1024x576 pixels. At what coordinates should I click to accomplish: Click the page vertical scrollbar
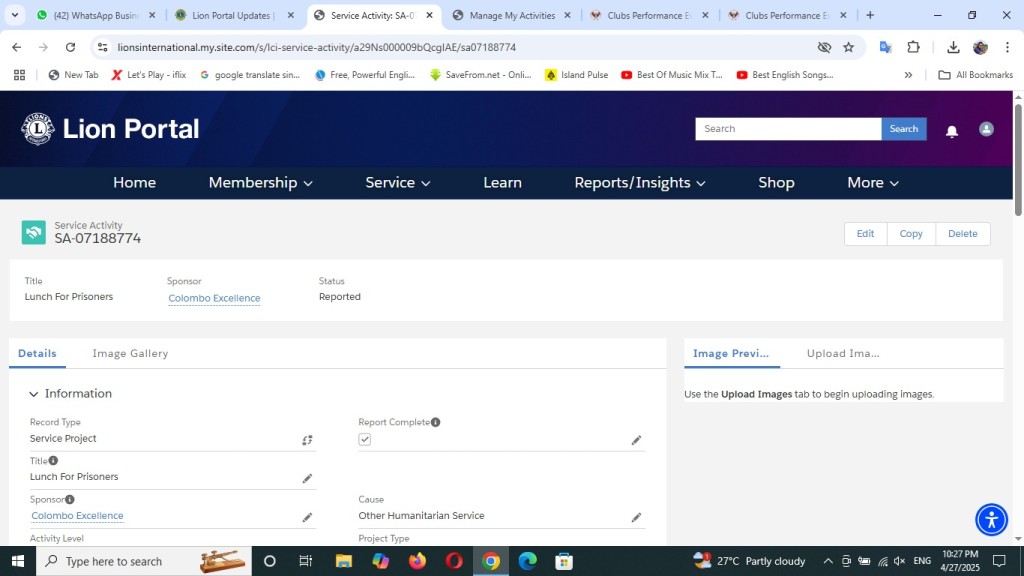click(1018, 160)
